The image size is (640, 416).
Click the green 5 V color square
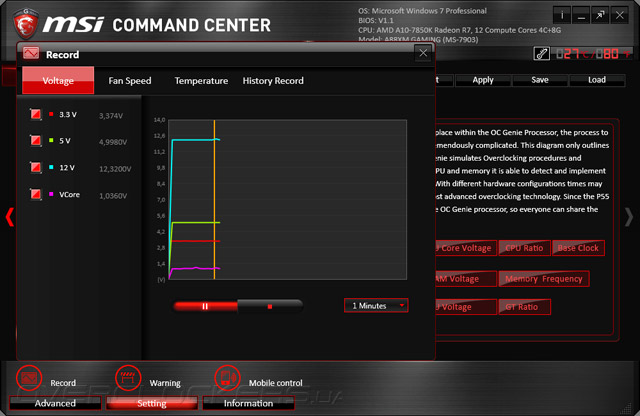51,140
